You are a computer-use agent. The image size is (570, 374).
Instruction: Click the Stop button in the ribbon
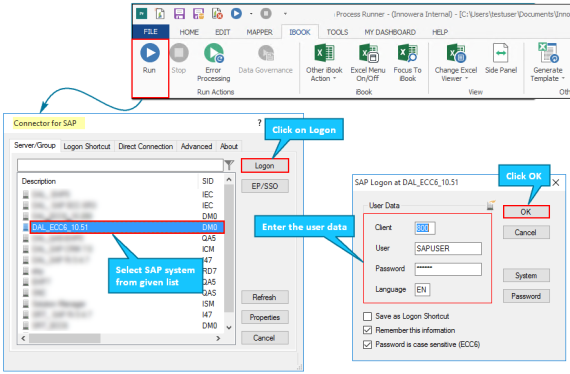click(179, 59)
